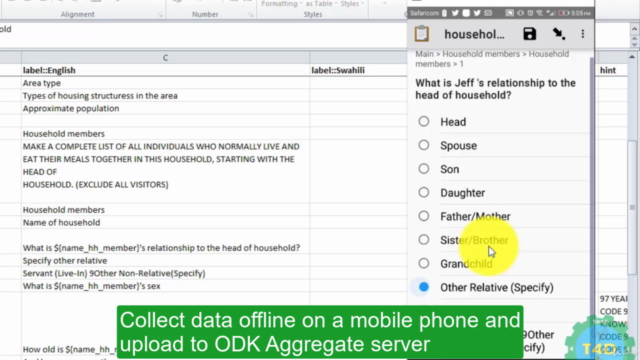The image size is (640, 360).
Task: Click Excel vertical scrollbar thumb
Action: [x=632, y=207]
